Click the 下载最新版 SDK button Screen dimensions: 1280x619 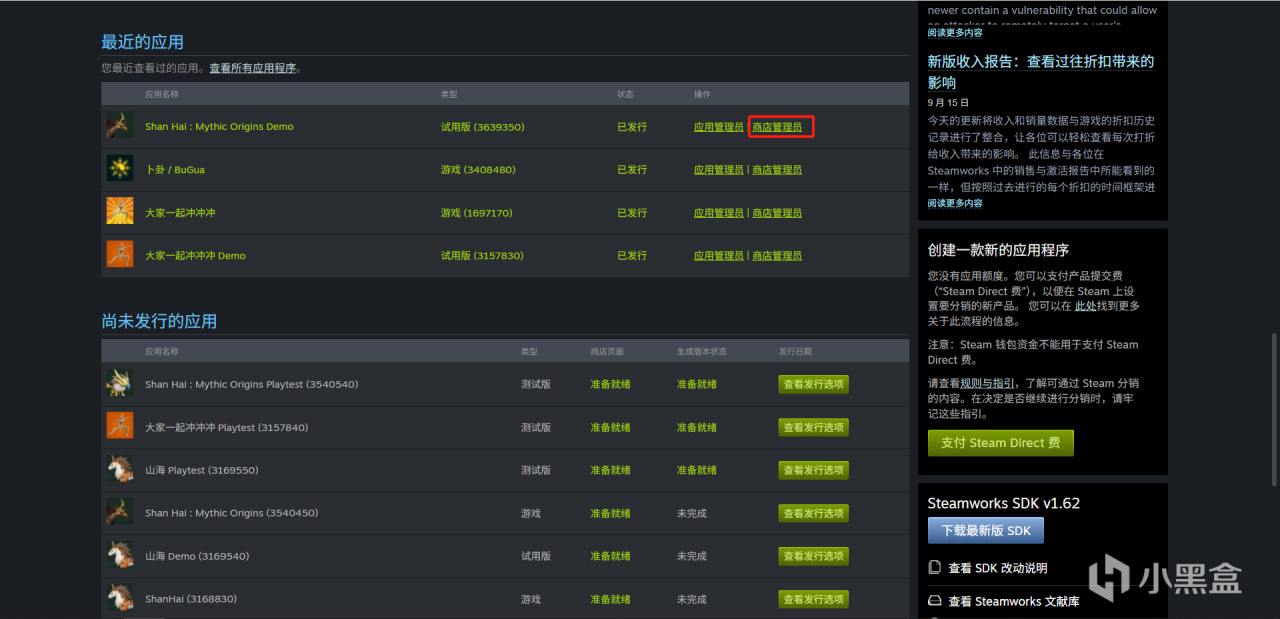point(986,530)
